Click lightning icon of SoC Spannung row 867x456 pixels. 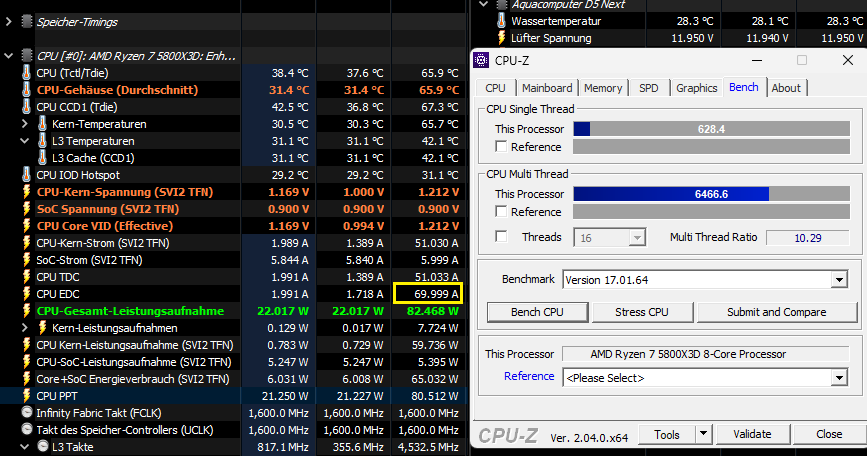(26, 209)
